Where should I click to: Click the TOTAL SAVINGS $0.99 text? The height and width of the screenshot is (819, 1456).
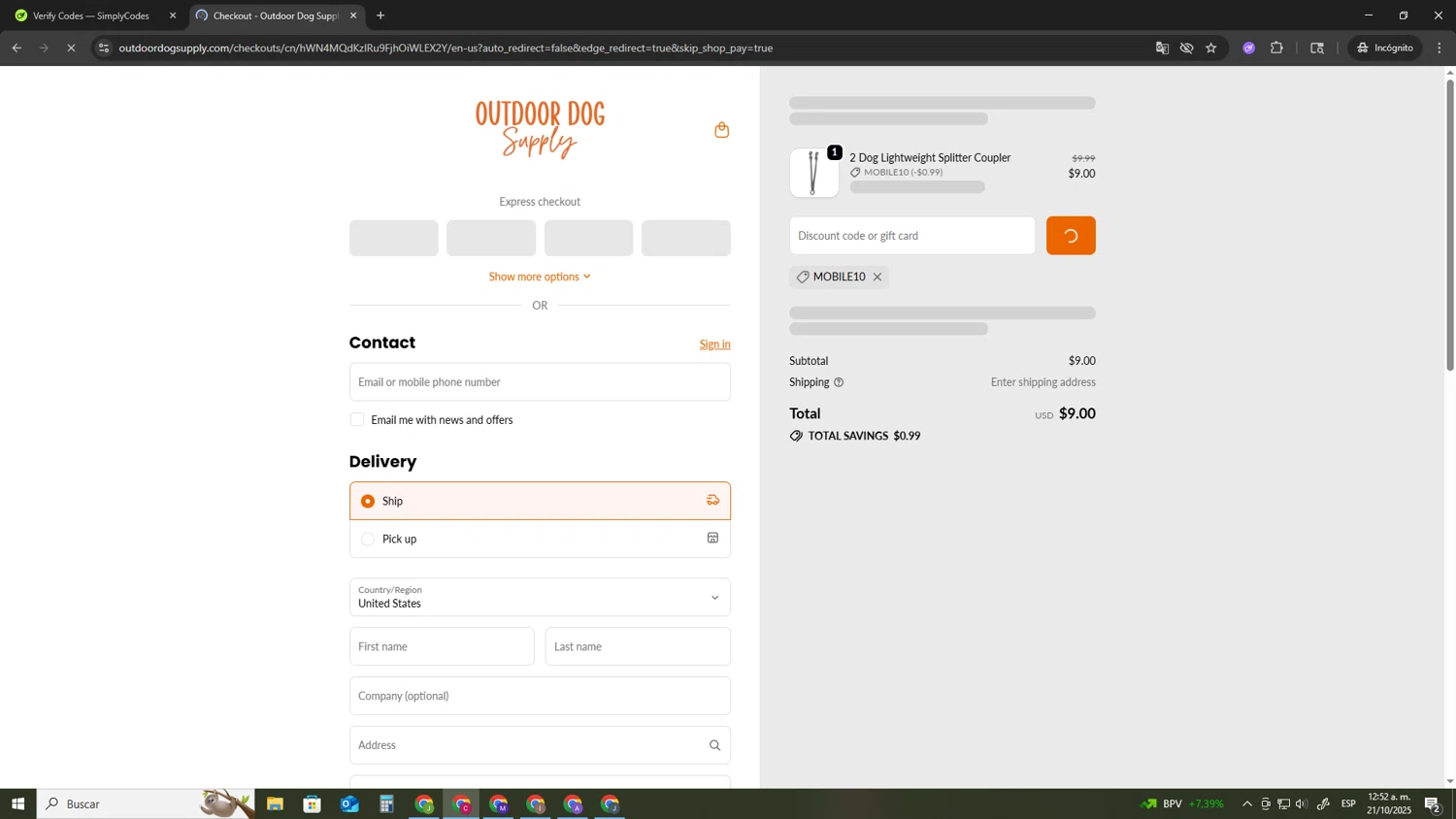pyautogui.click(x=864, y=436)
